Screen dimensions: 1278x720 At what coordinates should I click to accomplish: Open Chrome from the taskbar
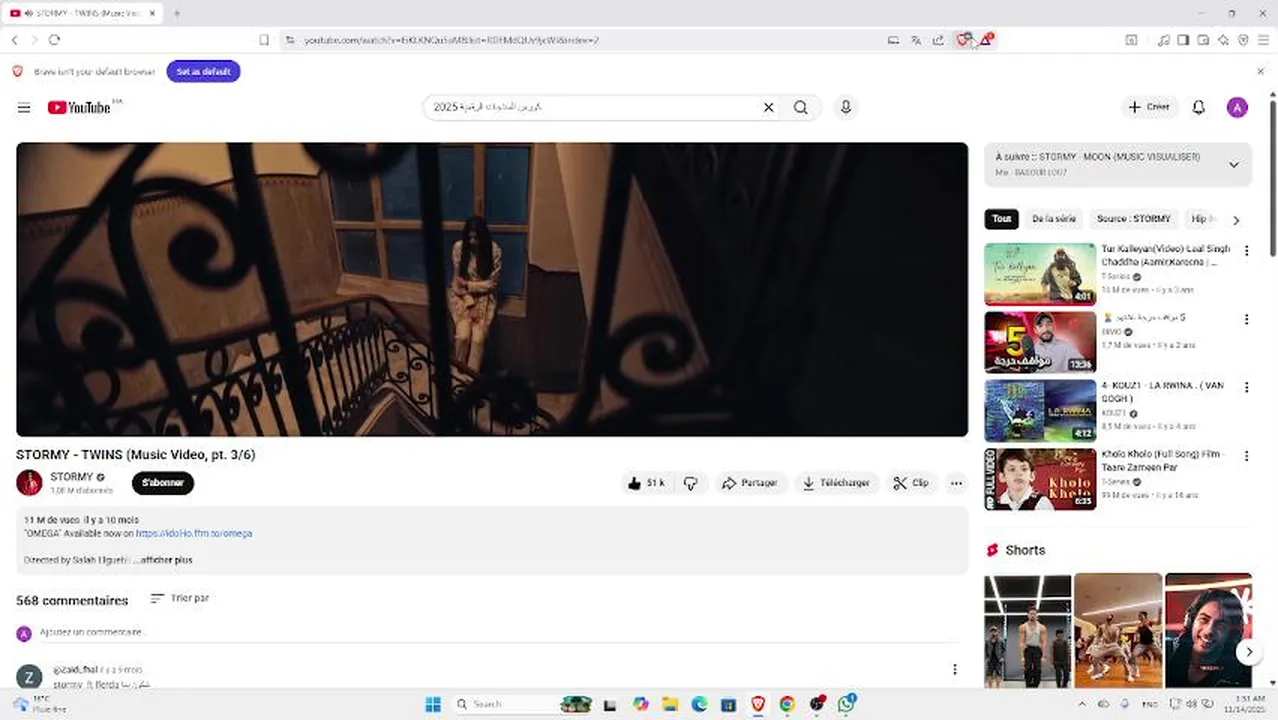(x=787, y=704)
